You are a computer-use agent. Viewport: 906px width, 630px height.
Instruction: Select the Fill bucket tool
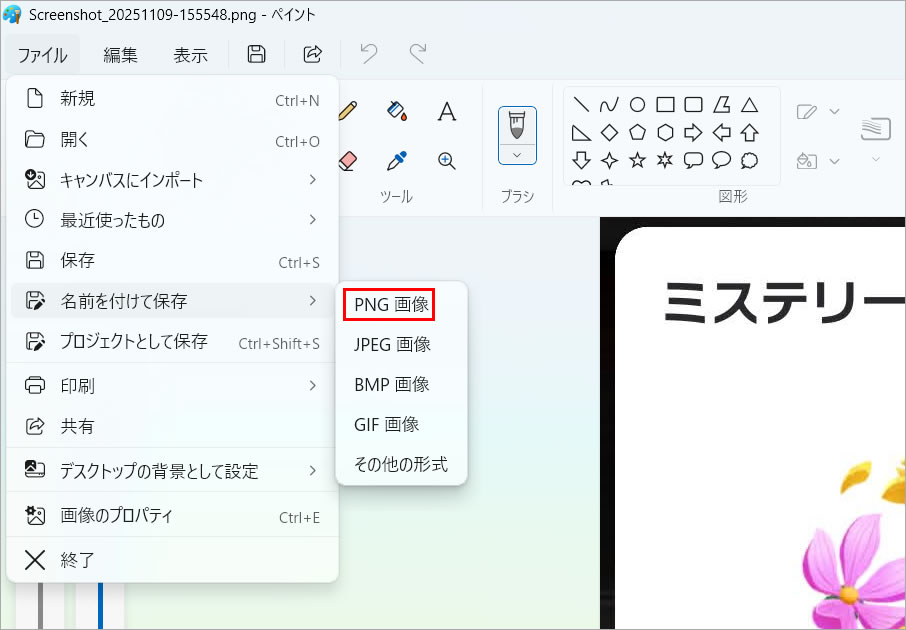pos(397,111)
